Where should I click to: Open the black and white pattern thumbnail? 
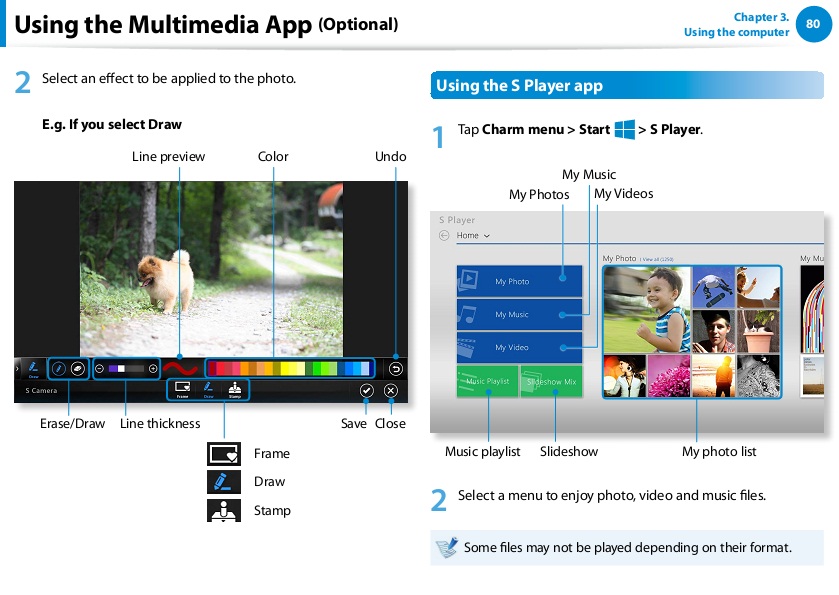758,376
